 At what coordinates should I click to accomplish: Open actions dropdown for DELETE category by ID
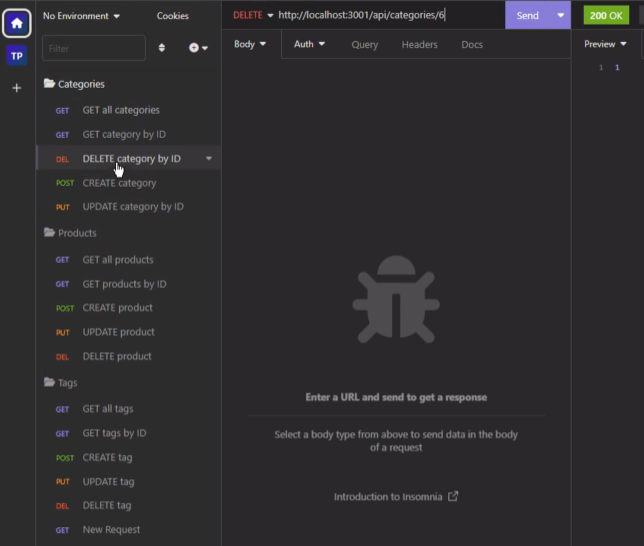point(209,159)
